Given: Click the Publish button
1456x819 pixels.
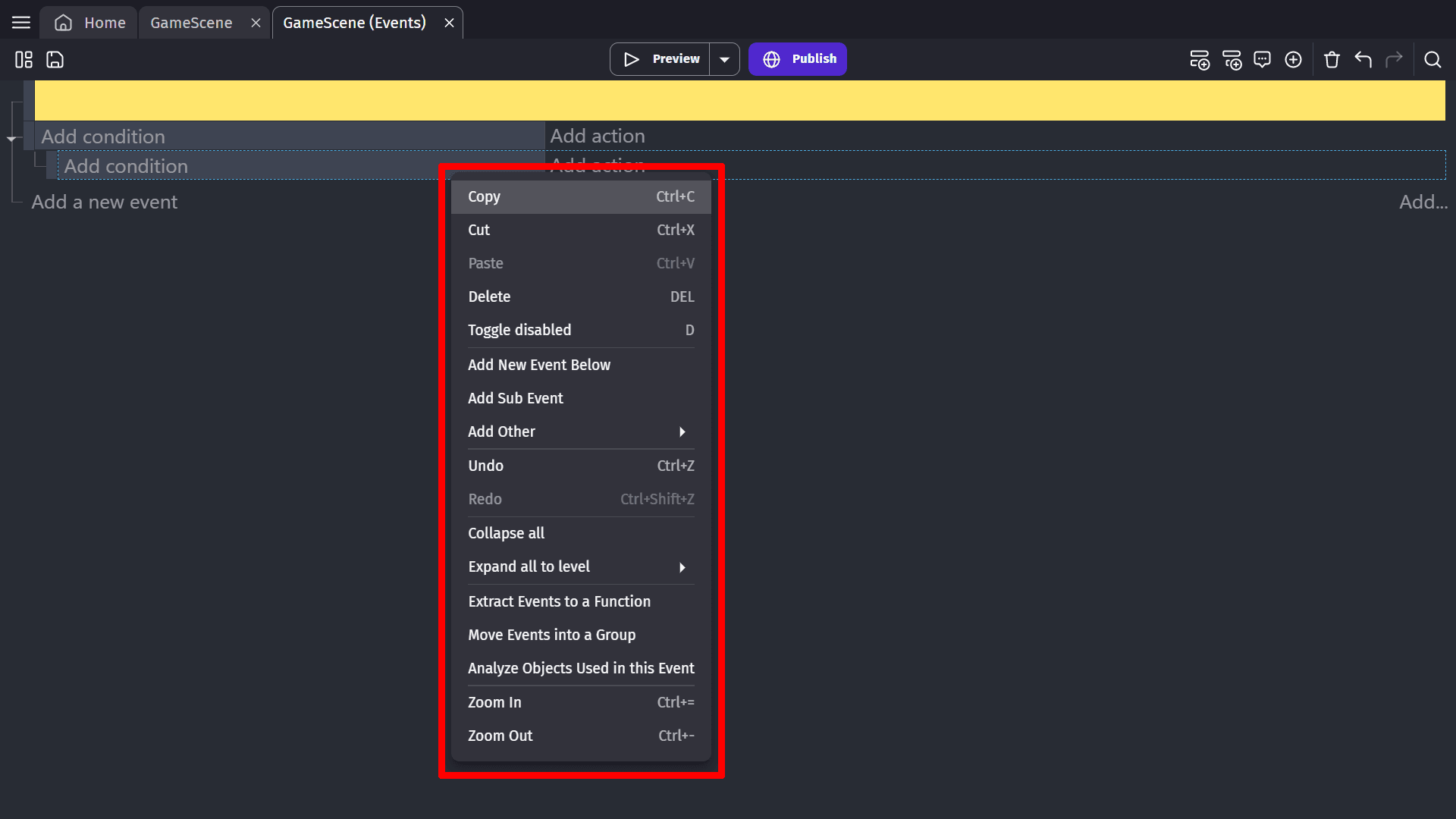Looking at the screenshot, I should (798, 59).
